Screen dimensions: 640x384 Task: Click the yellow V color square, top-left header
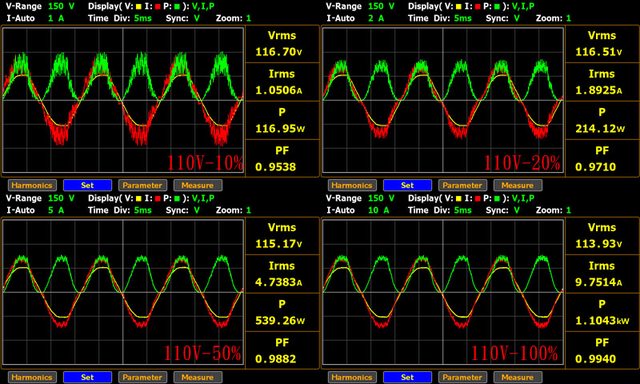[x=138, y=7]
